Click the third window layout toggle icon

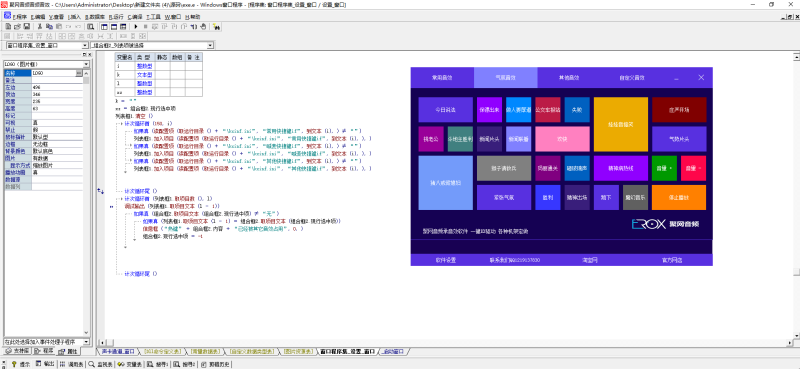coord(123,27)
